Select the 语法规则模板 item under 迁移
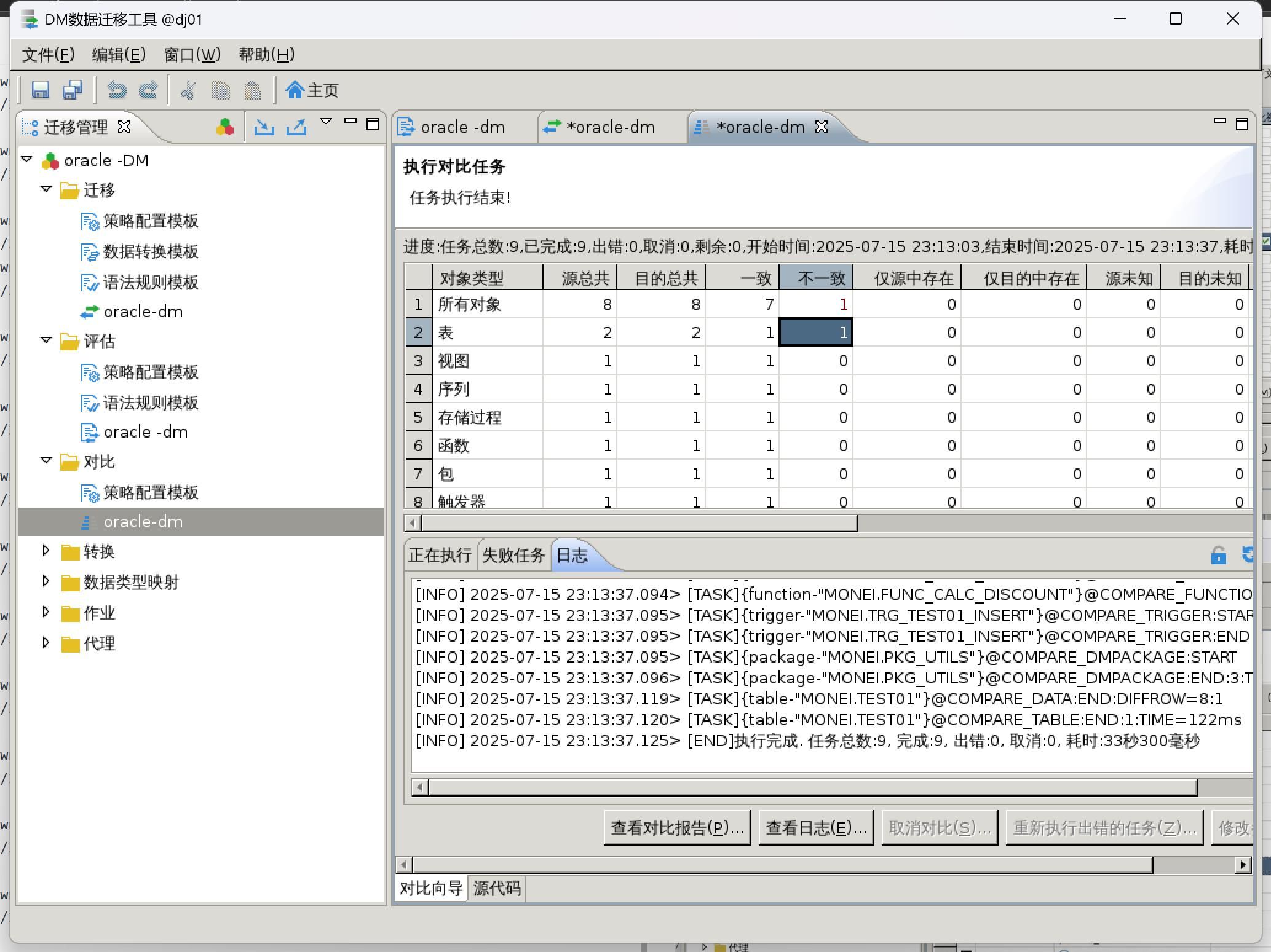This screenshot has height=952, width=1271. coord(150,282)
